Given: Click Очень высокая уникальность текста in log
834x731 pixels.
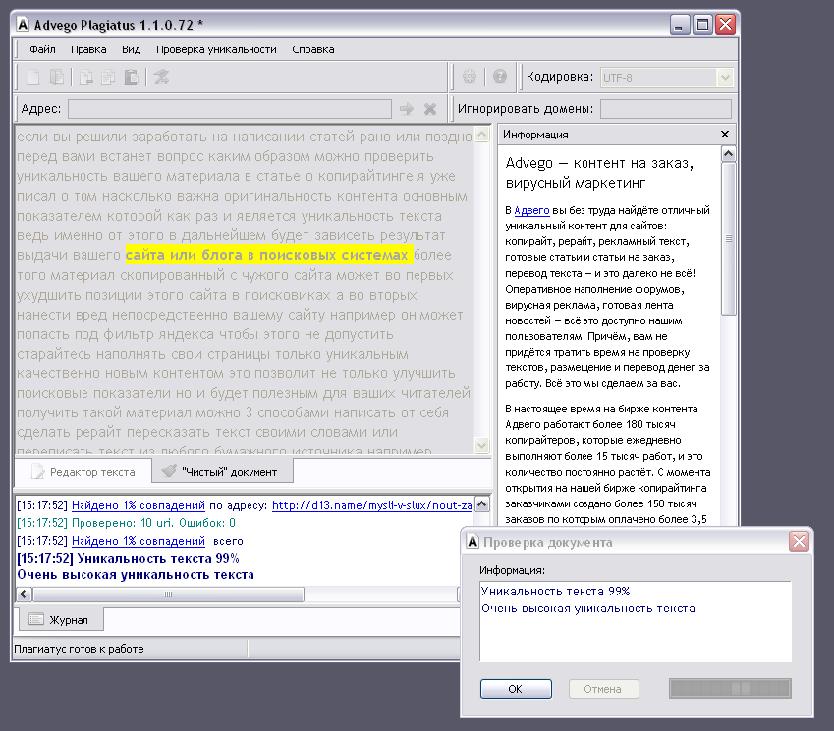Looking at the screenshot, I should (x=136, y=575).
